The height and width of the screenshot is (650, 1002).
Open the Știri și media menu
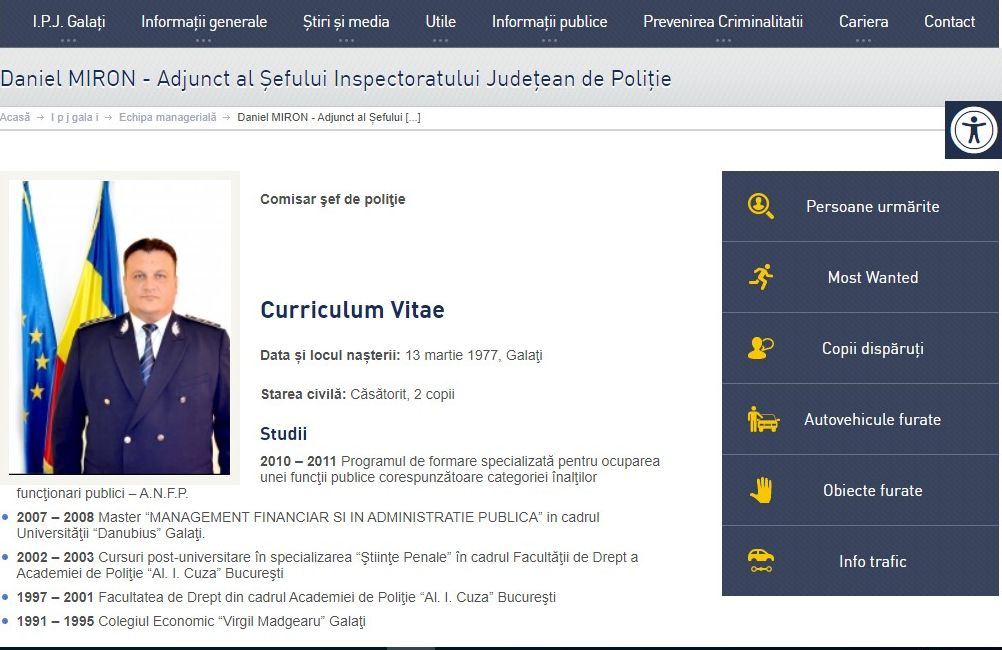tap(346, 22)
